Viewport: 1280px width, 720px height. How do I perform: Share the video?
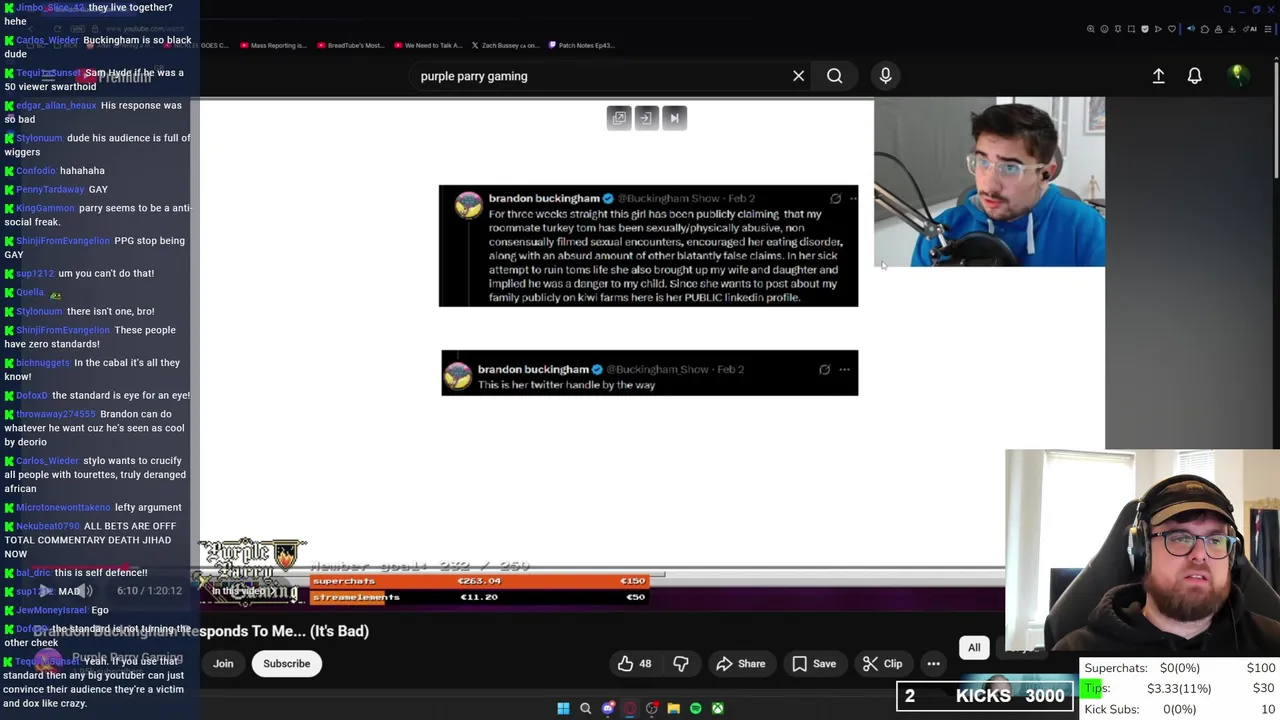tap(740, 664)
